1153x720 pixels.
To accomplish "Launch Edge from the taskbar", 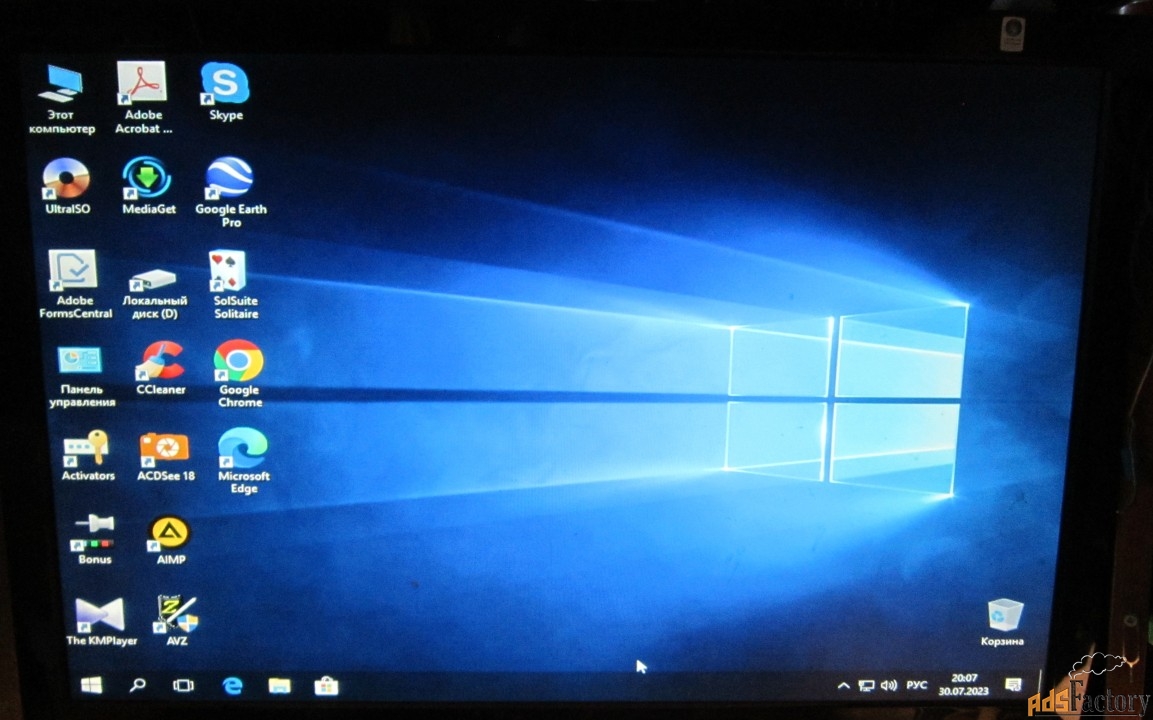I will (232, 686).
